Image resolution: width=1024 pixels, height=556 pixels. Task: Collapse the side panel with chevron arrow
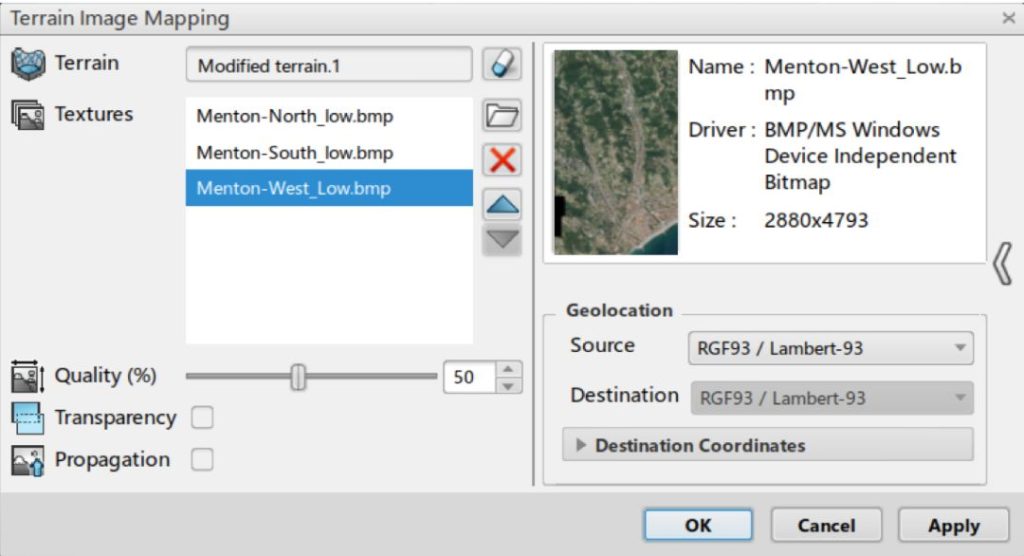(x=1004, y=266)
